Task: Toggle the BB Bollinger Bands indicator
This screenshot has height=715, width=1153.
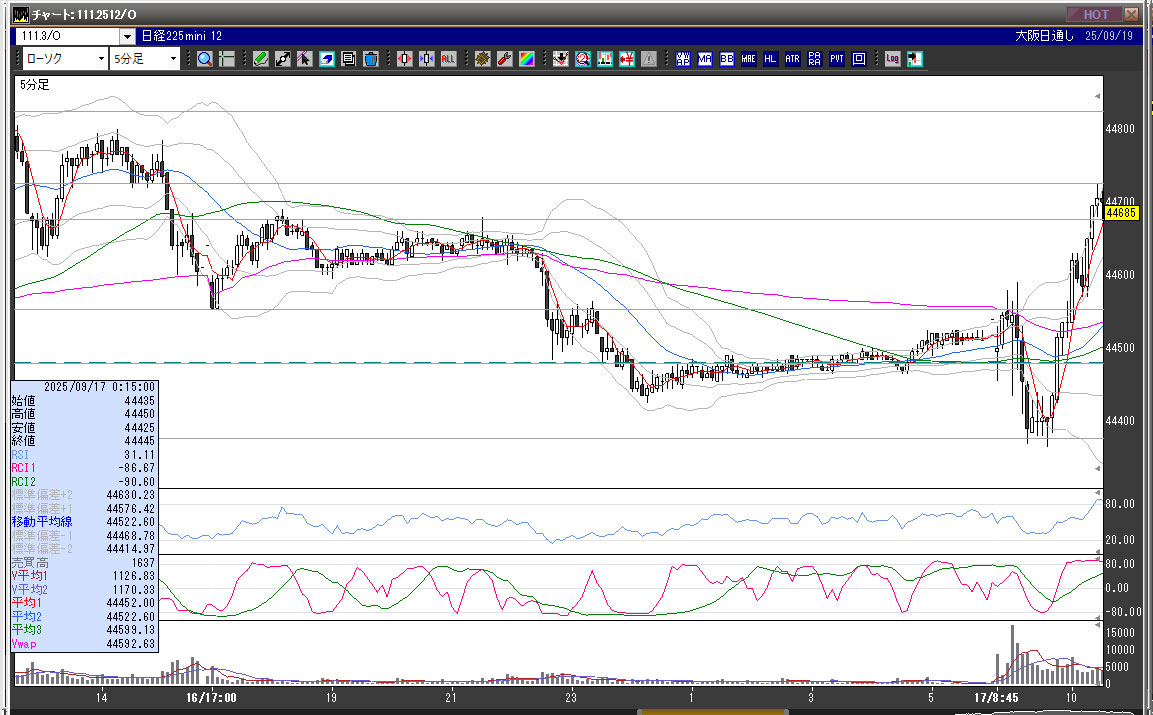Action: (727, 59)
